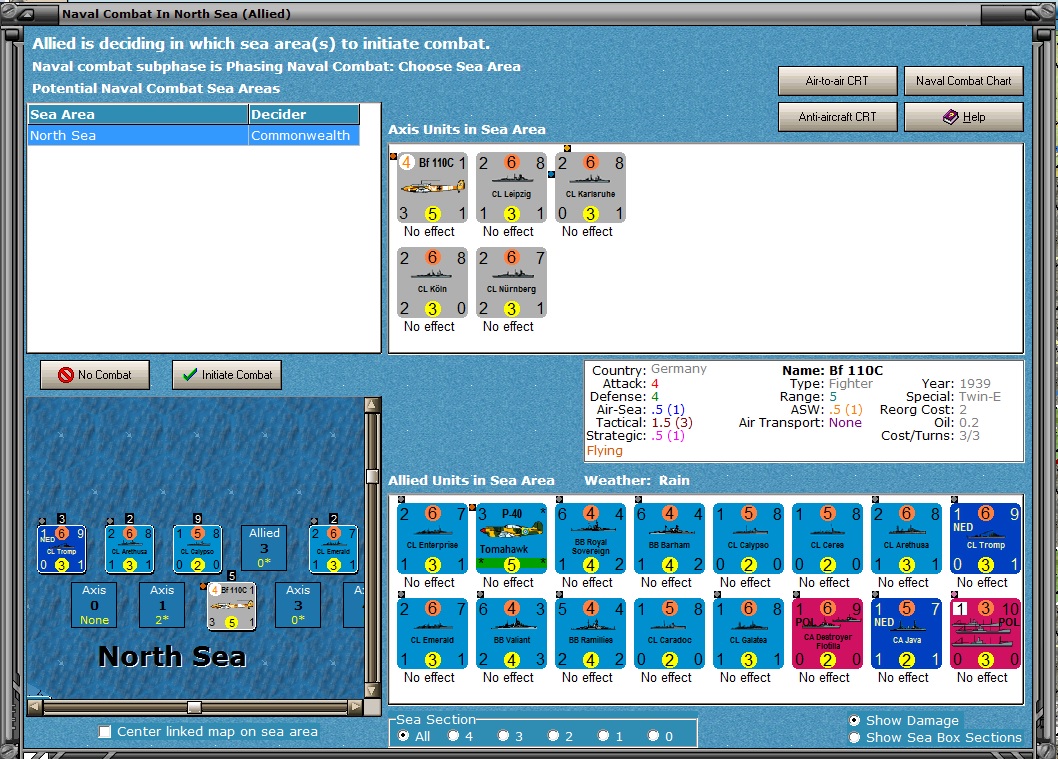Select the CL Caradoc unit
This screenshot has width=1058, height=759.
point(669,634)
